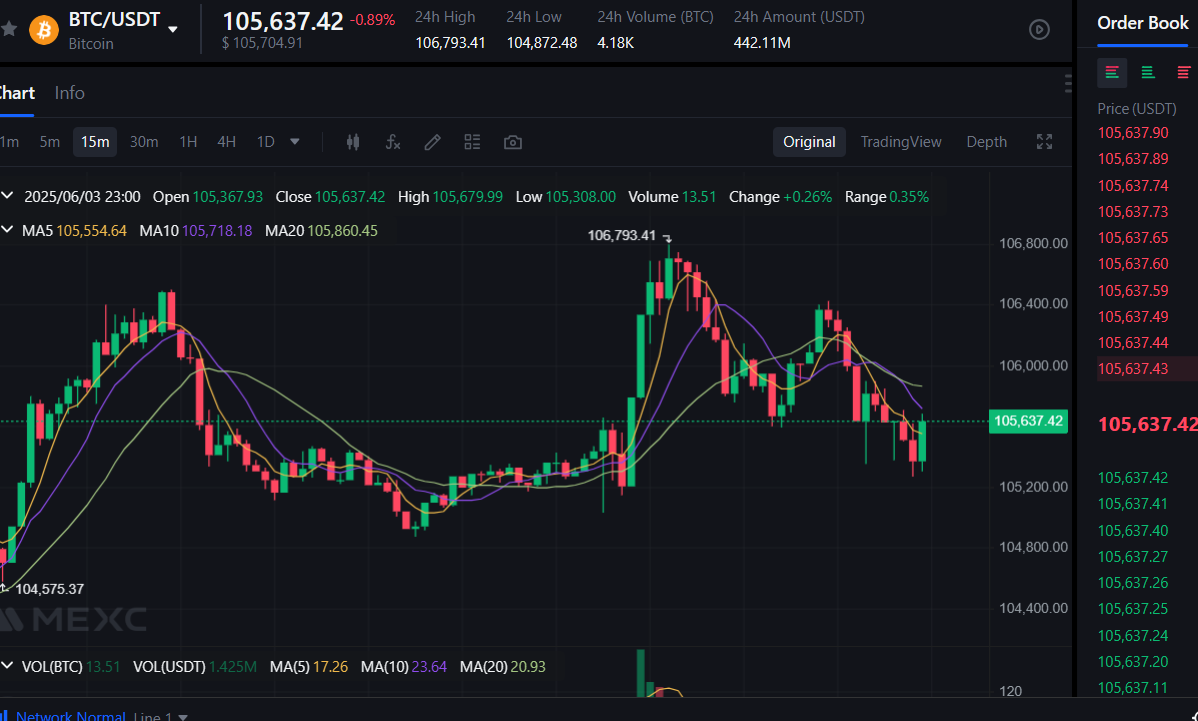
Task: Open the chart layout list icon
Action: (x=472, y=142)
